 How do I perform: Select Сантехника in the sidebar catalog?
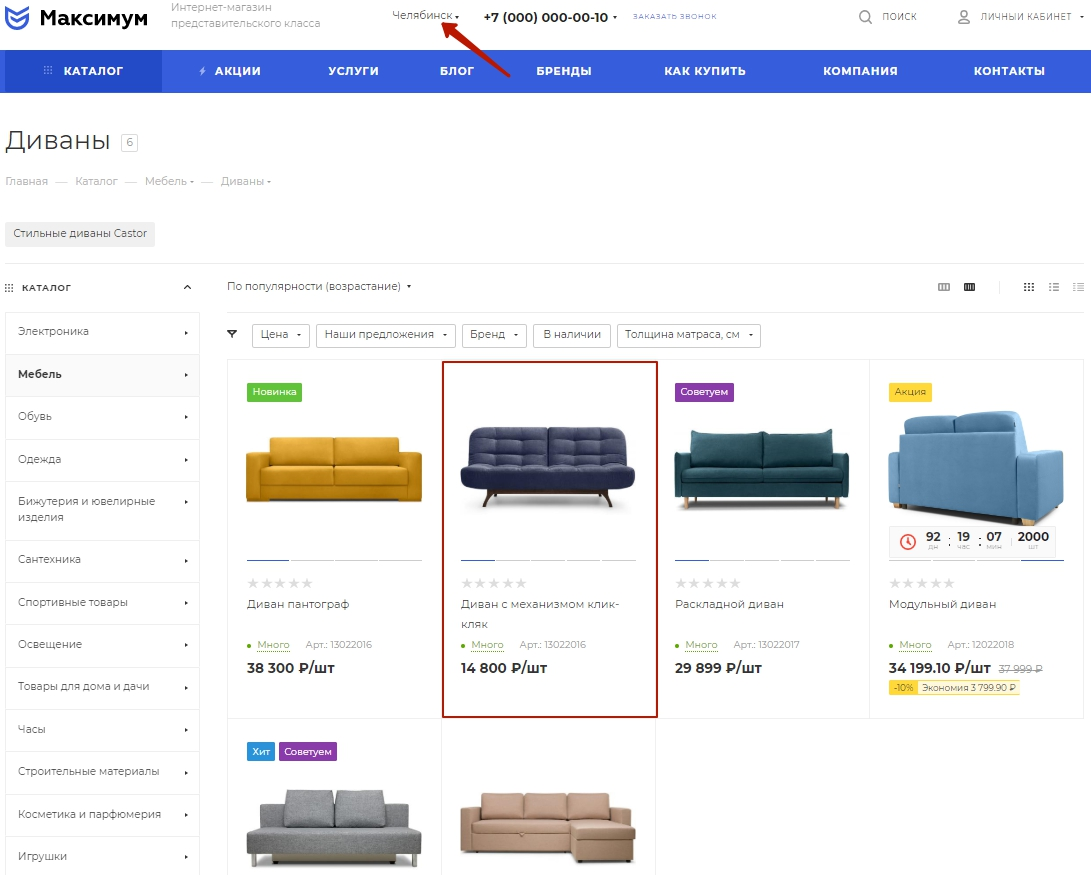(102, 561)
